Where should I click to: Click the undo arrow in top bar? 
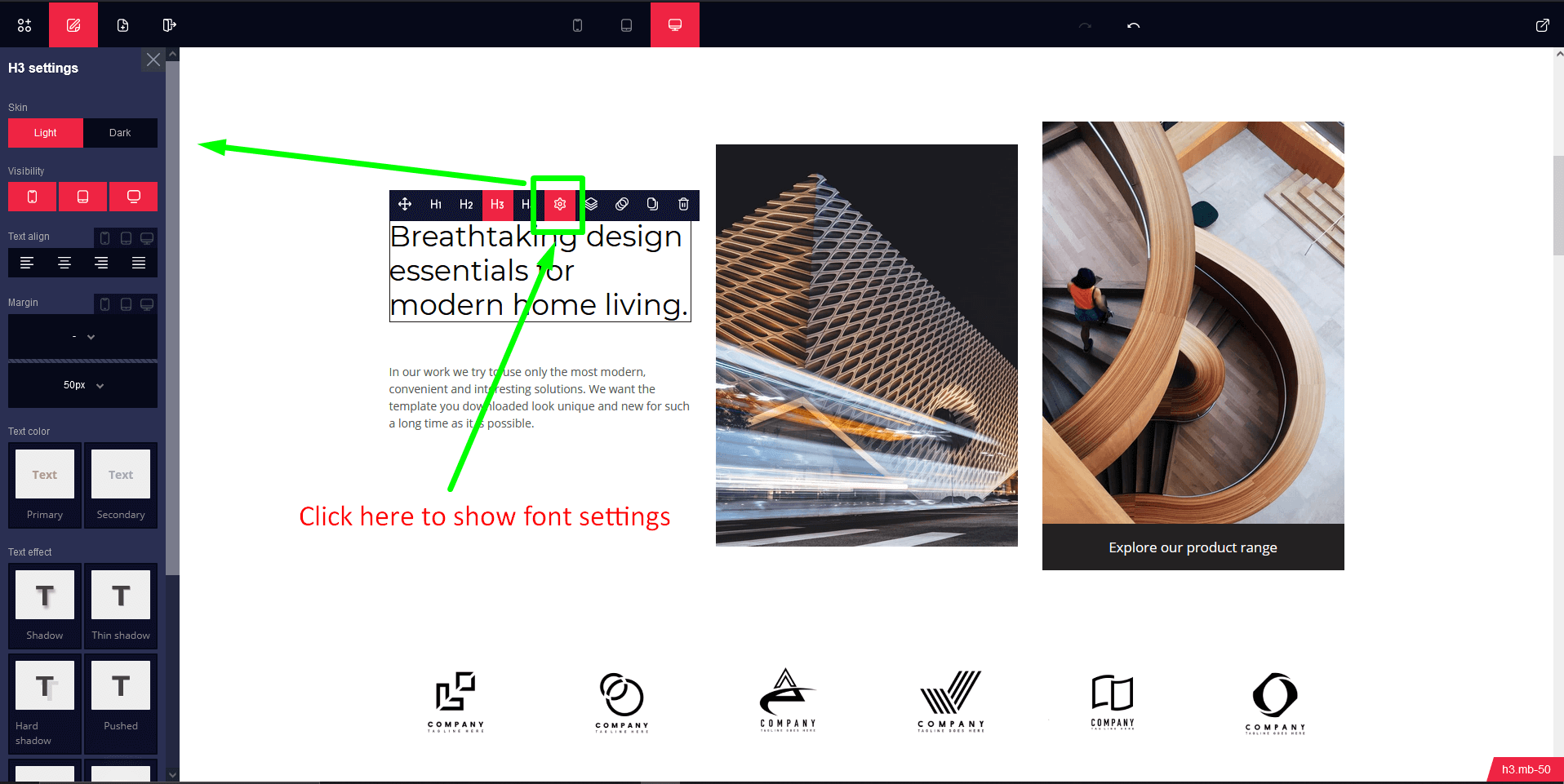1133,25
